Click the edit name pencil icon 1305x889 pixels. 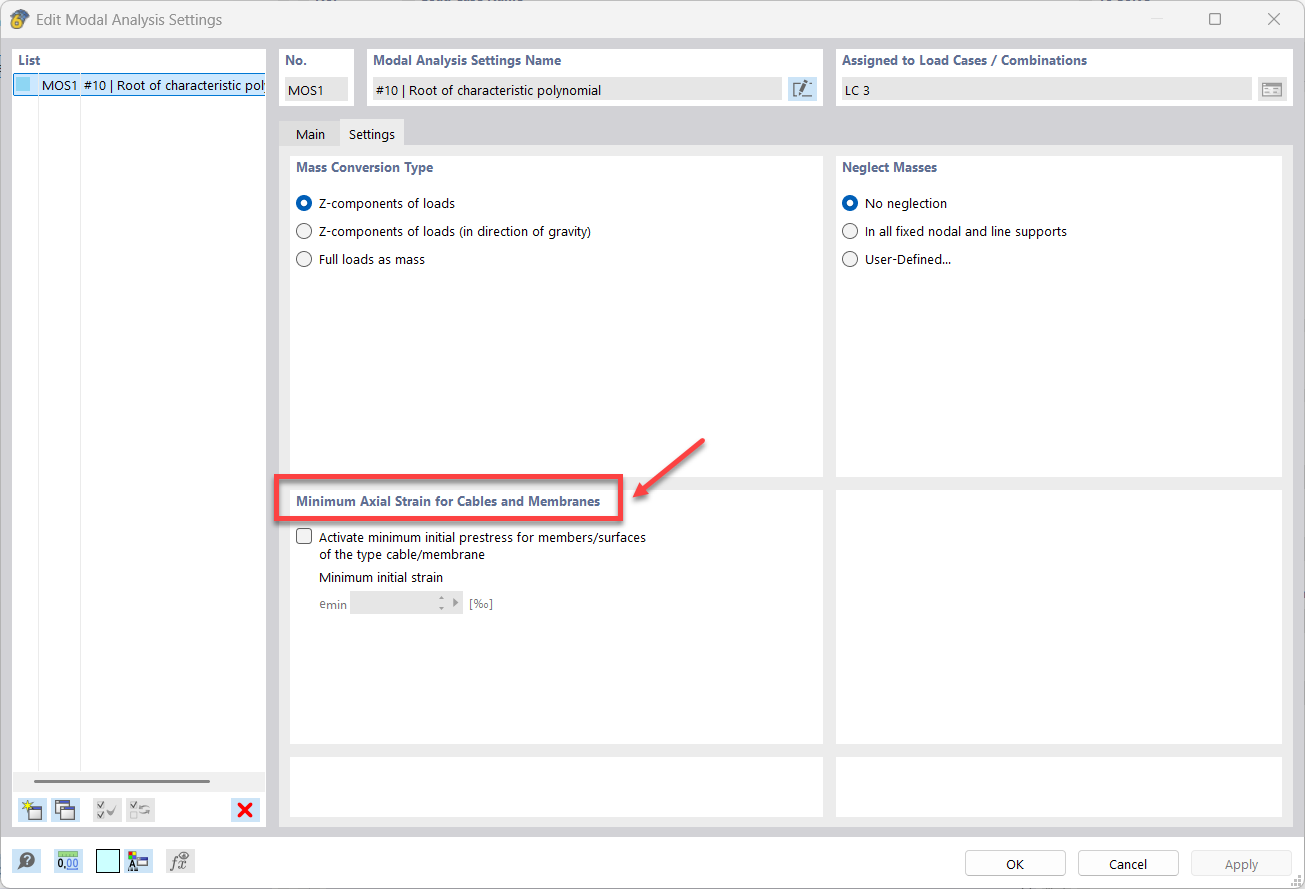pos(802,89)
